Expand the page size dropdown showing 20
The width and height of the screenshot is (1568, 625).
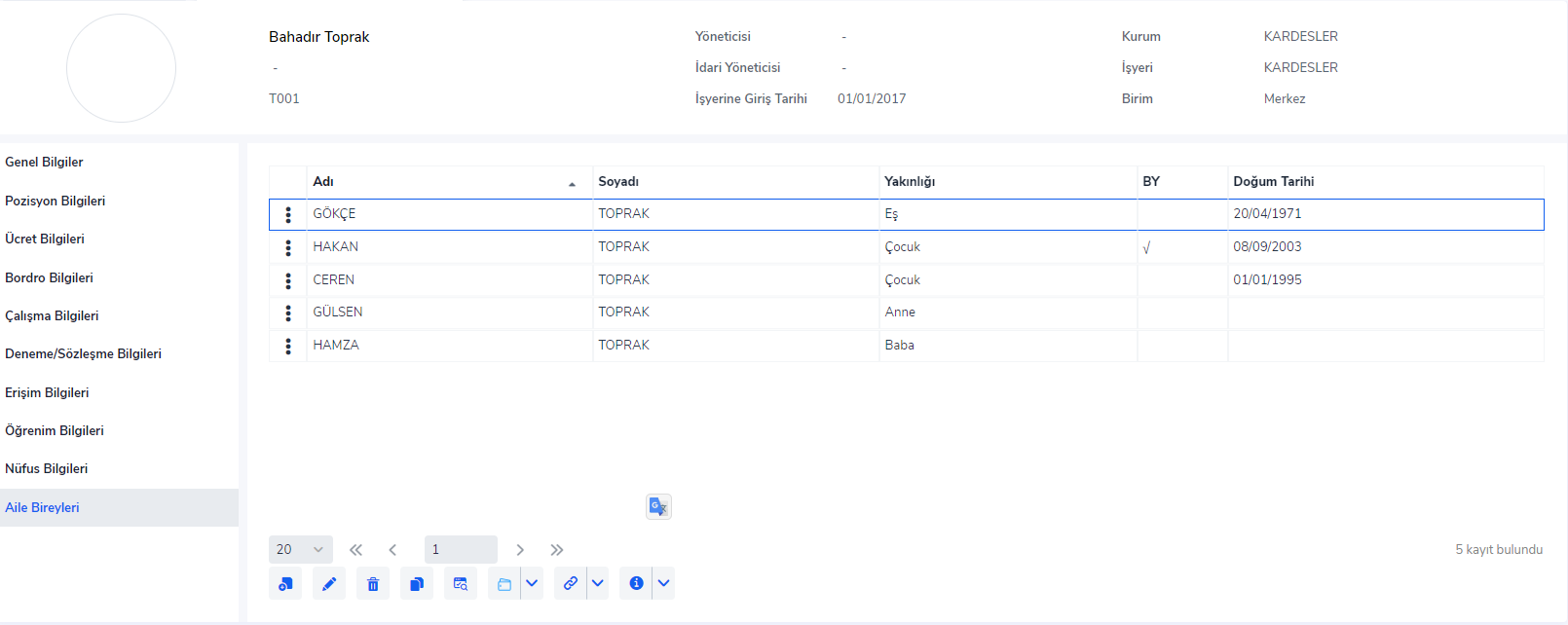(x=300, y=550)
